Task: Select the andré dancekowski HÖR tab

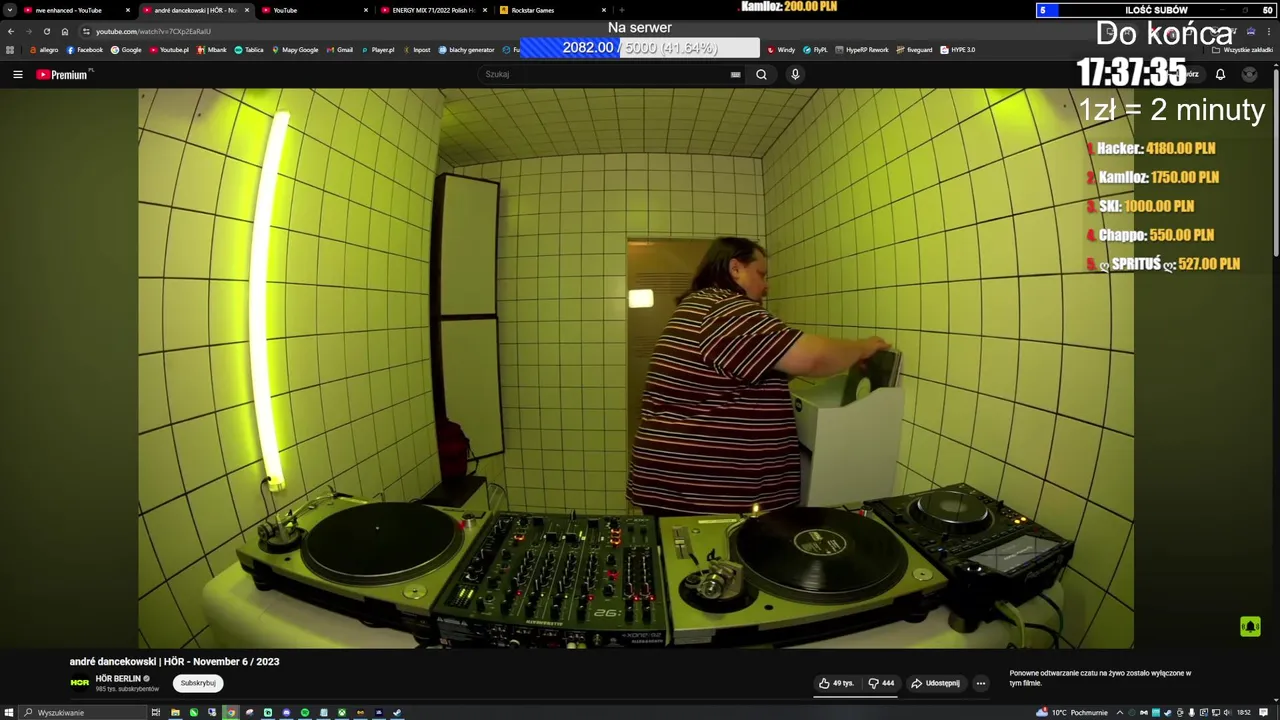Action: [x=195, y=10]
